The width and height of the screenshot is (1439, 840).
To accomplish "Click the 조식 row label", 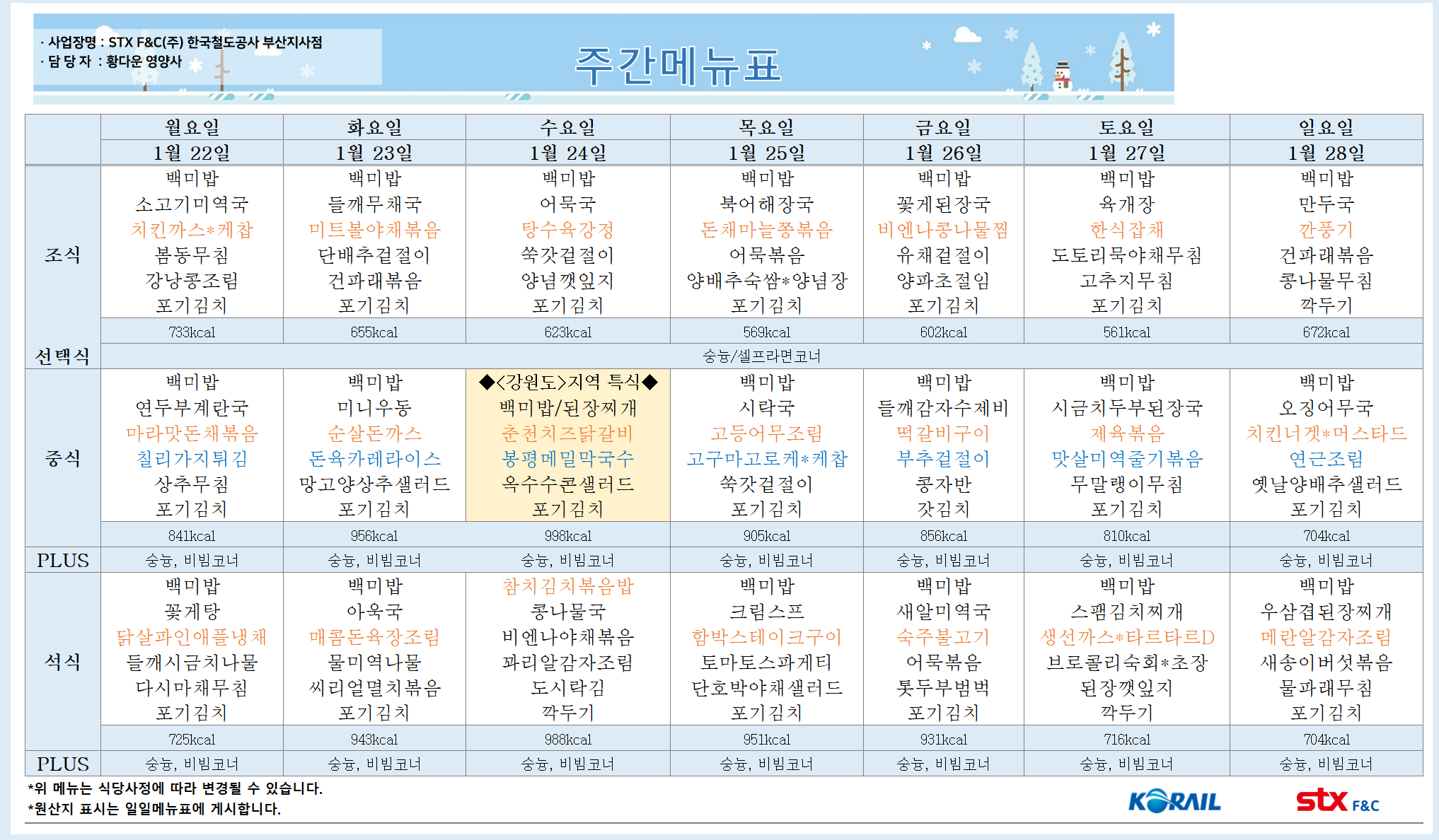I will (x=62, y=255).
